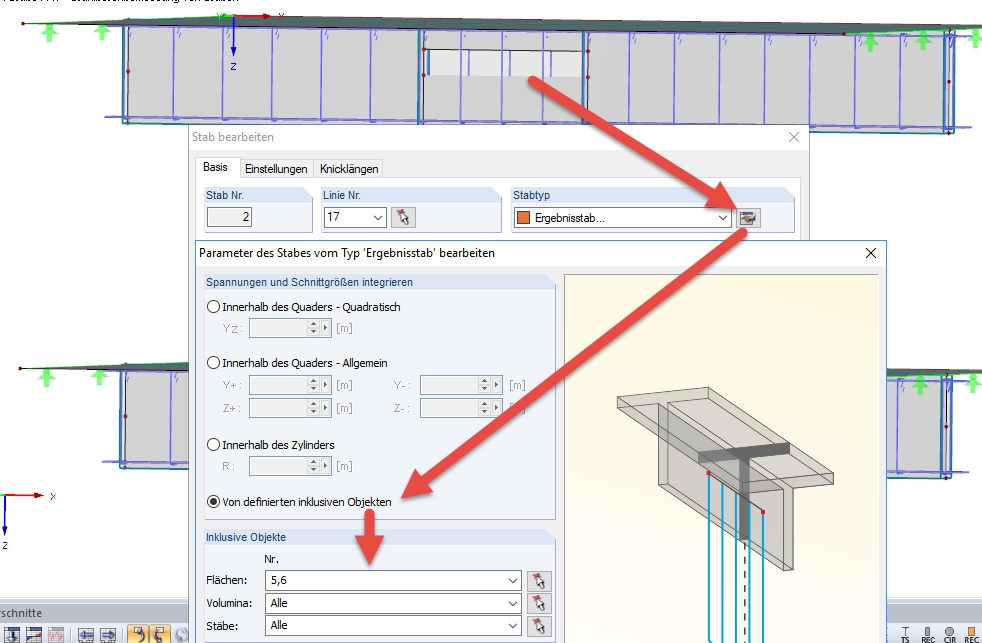Click the disabled Yz value field
Viewport: 982px width, 643px height.
pyautogui.click(x=278, y=328)
